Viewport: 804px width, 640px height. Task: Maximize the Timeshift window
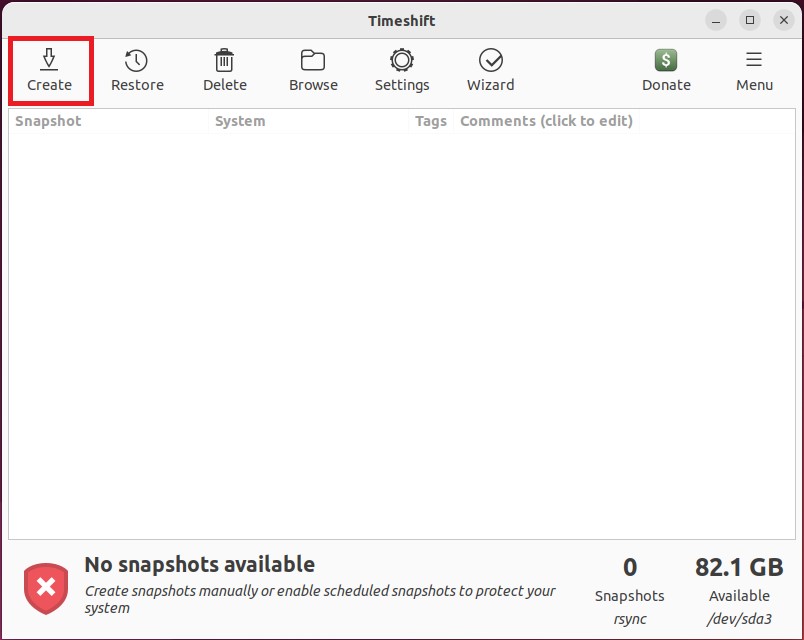750,21
